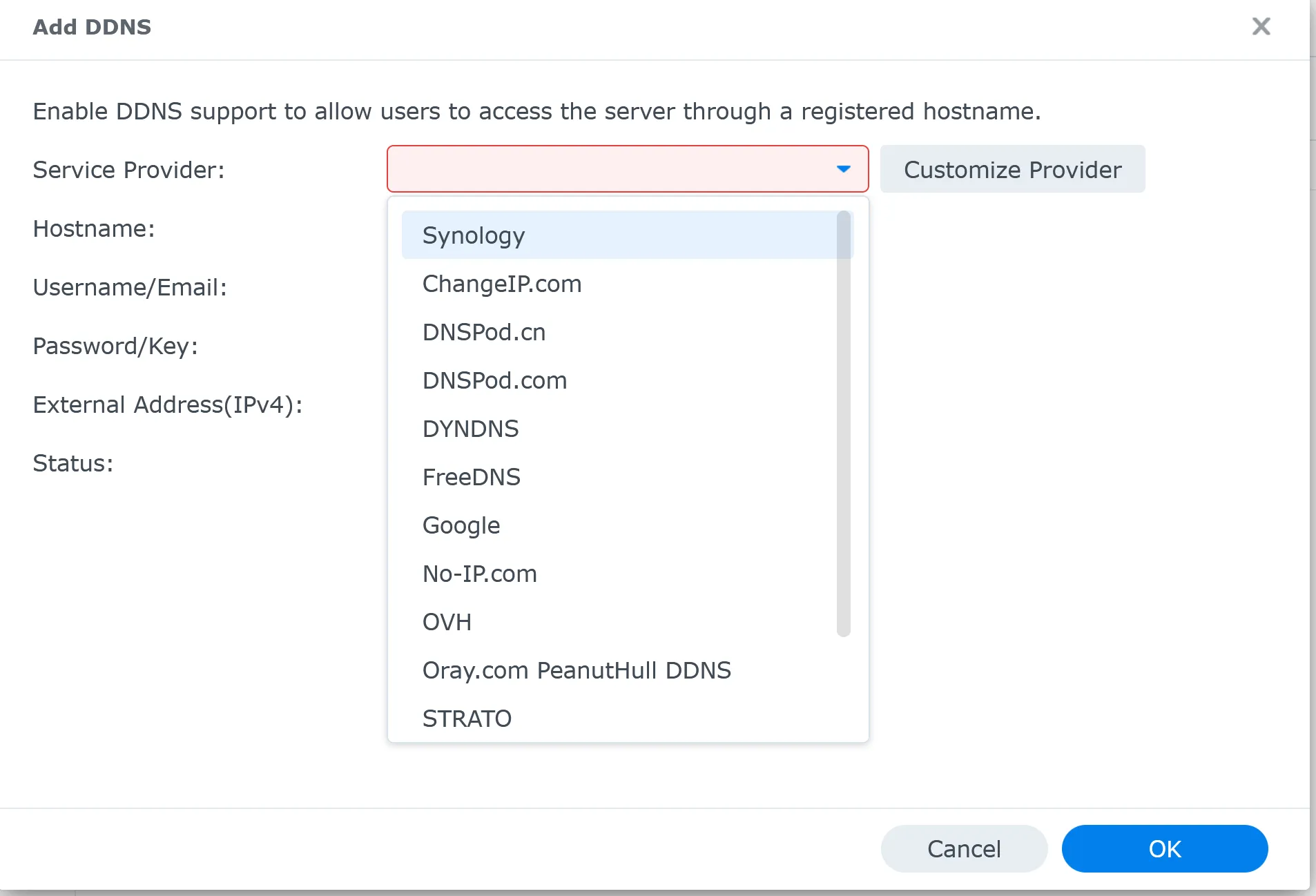Cancel adding the DDNS entry
The image size is (1316, 896).
[963, 848]
